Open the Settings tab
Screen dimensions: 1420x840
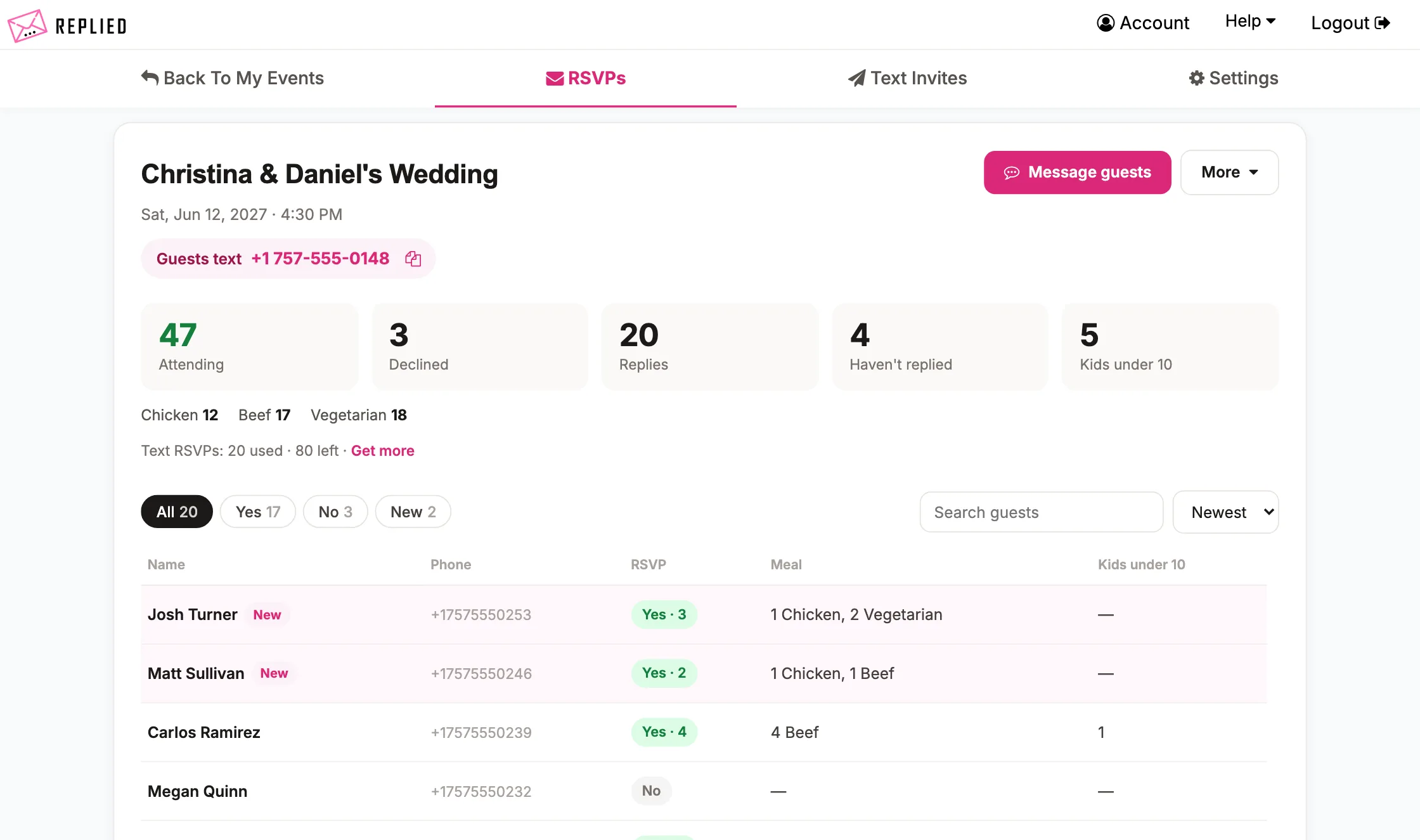(x=1233, y=78)
